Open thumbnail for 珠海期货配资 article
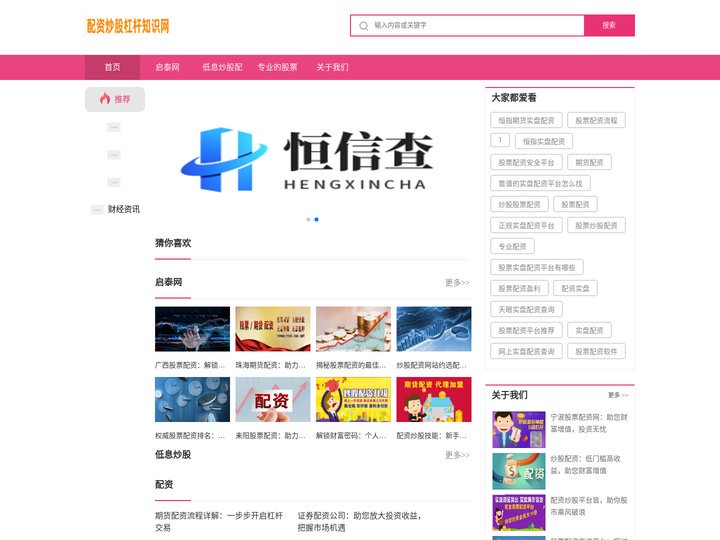This screenshot has height=540, width=720. click(x=273, y=329)
